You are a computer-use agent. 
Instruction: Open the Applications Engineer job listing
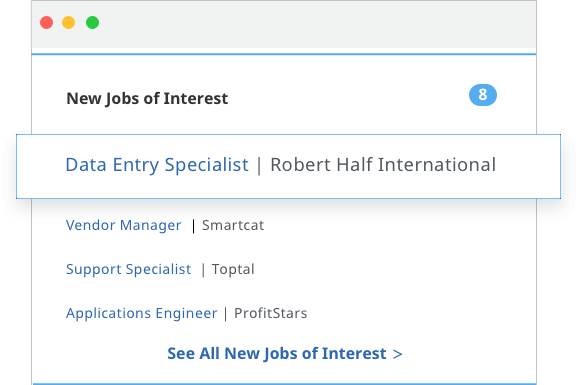click(x=141, y=313)
